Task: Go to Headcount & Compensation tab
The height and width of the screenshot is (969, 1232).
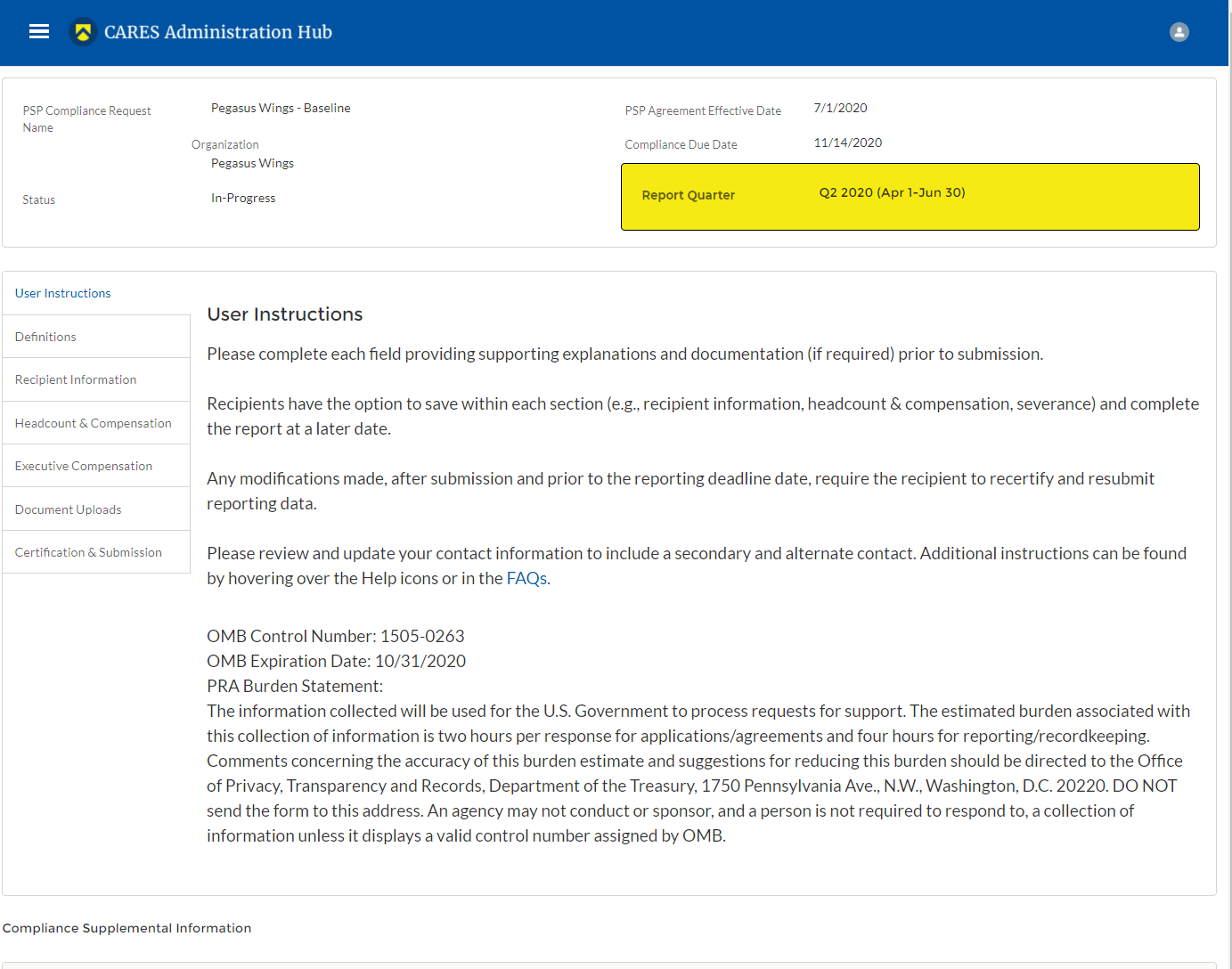Action: [94, 423]
